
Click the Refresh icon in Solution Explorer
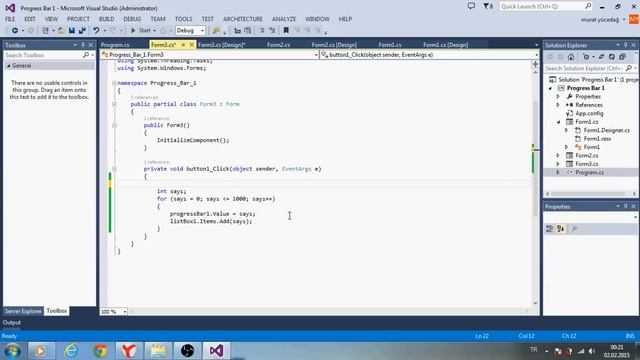pyautogui.click(x=611, y=57)
